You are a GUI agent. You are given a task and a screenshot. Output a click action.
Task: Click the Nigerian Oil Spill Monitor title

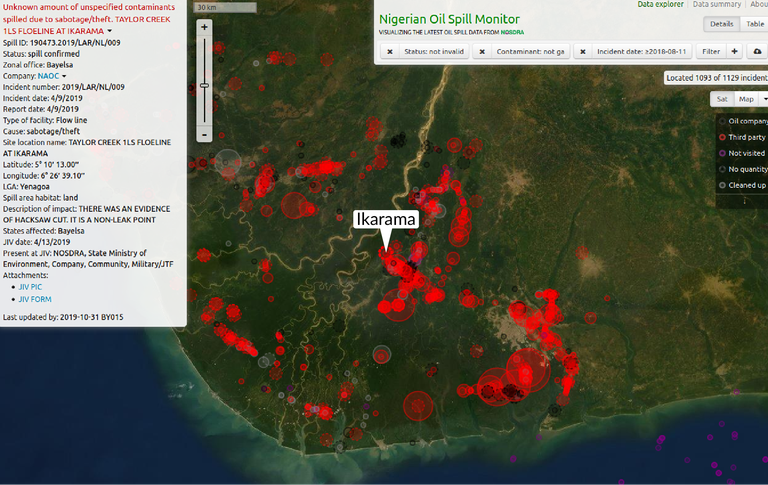(x=449, y=19)
